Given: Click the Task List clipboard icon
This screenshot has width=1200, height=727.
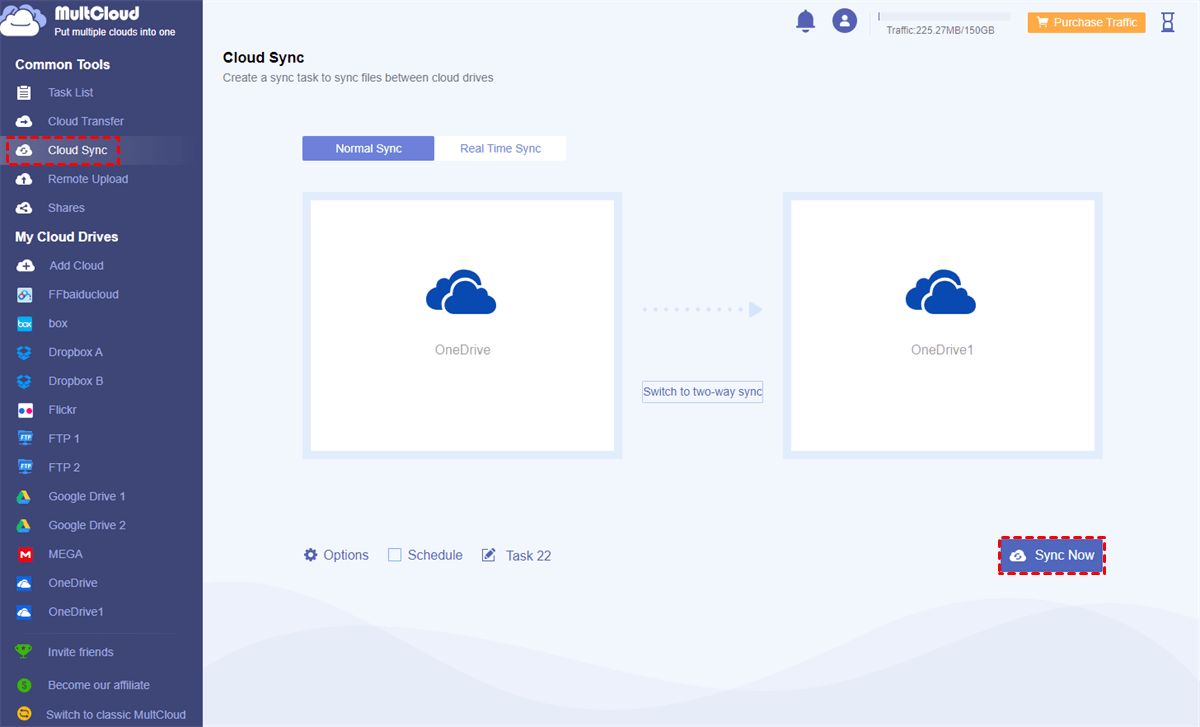Looking at the screenshot, I should pos(24,92).
